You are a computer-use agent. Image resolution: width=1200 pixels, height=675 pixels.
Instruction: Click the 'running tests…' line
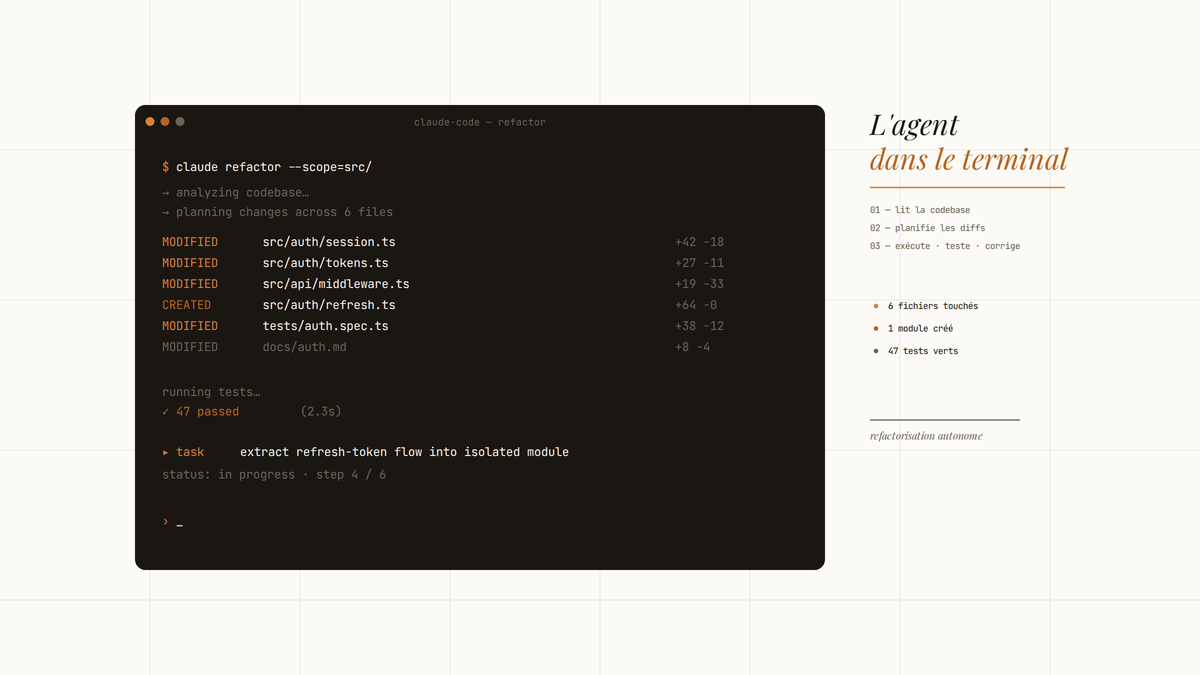[x=211, y=392]
